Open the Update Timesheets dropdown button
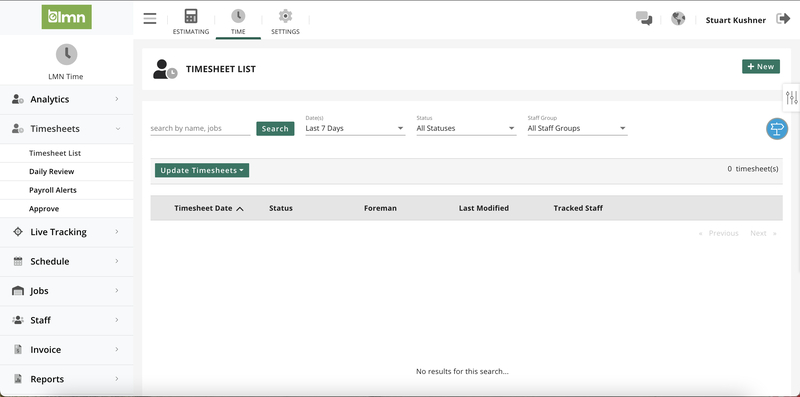This screenshot has width=800, height=397. click(x=202, y=170)
